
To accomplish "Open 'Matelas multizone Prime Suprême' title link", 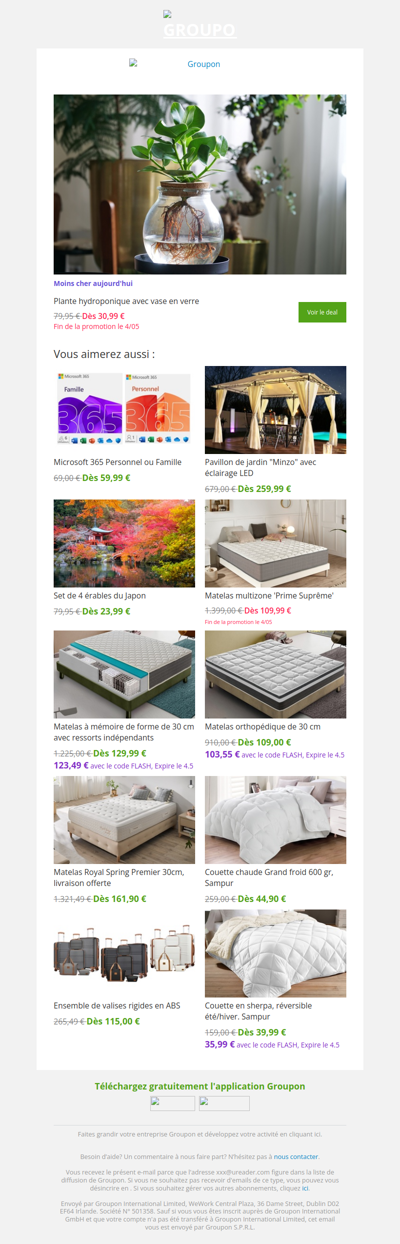I will pyautogui.click(x=269, y=596).
